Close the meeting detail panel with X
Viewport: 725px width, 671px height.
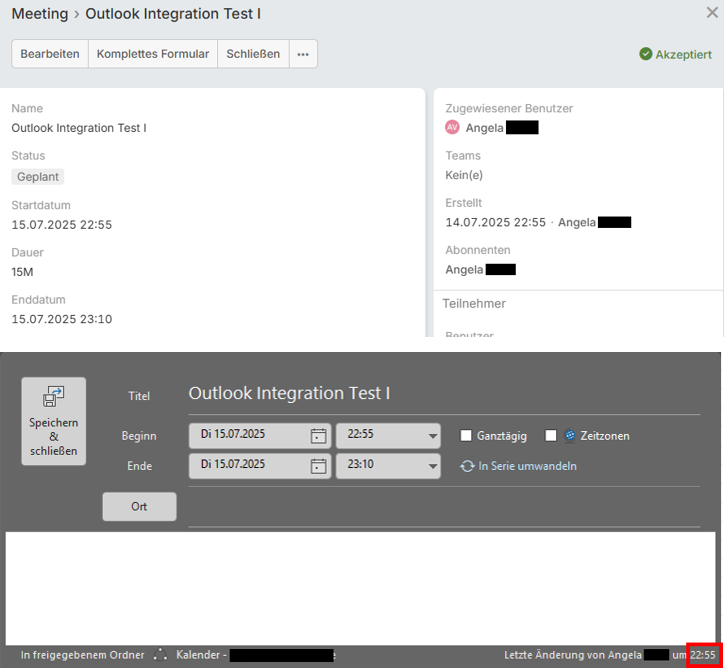[713, 12]
